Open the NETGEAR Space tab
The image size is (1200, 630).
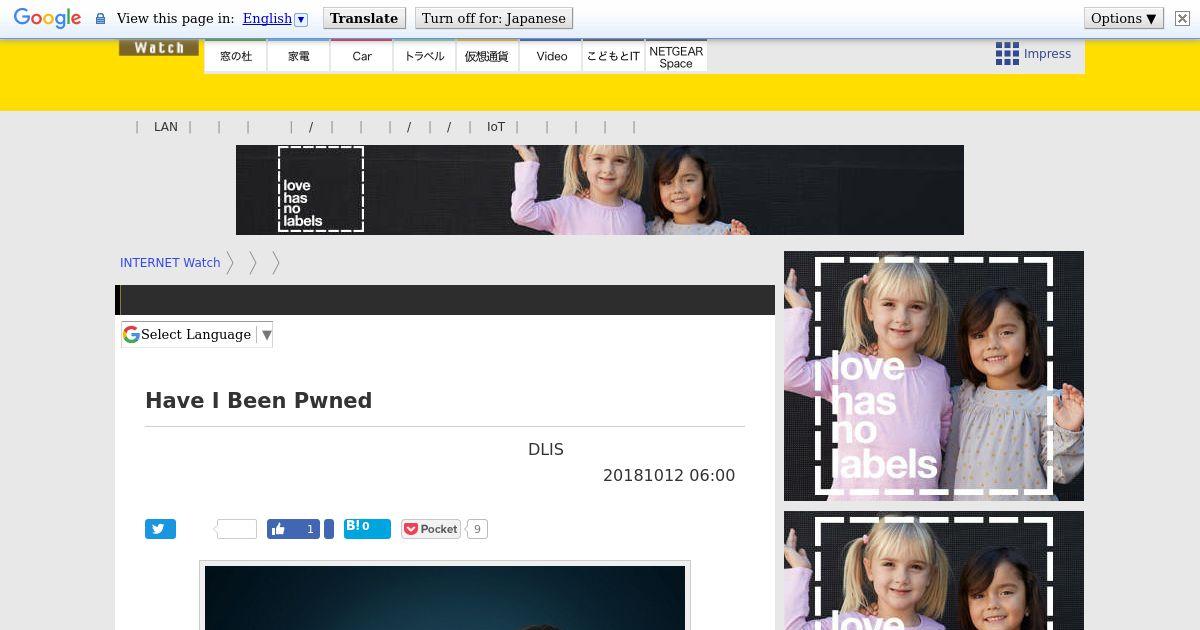point(676,56)
